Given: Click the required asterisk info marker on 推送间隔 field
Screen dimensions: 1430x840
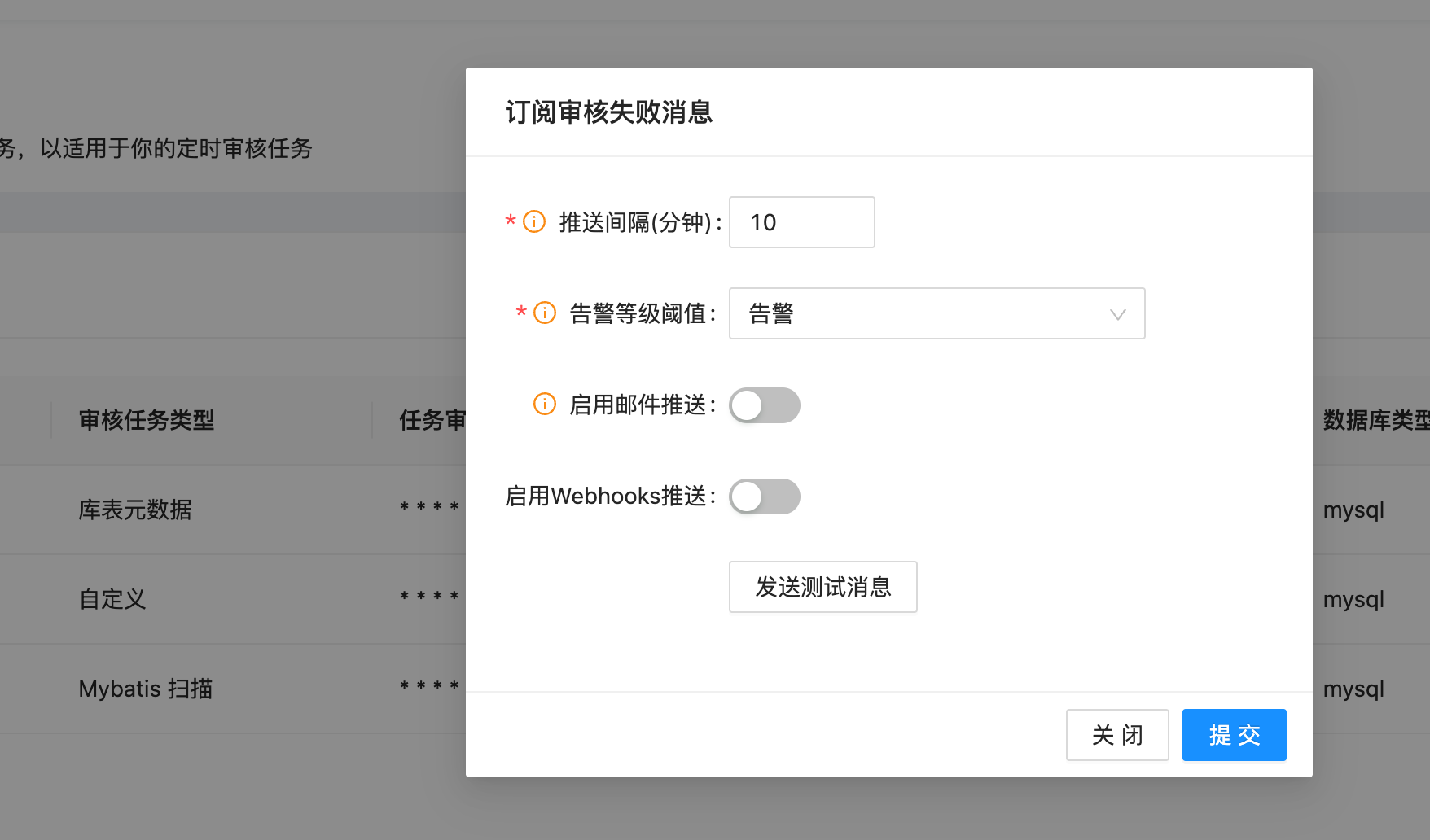Looking at the screenshot, I should (509, 221).
